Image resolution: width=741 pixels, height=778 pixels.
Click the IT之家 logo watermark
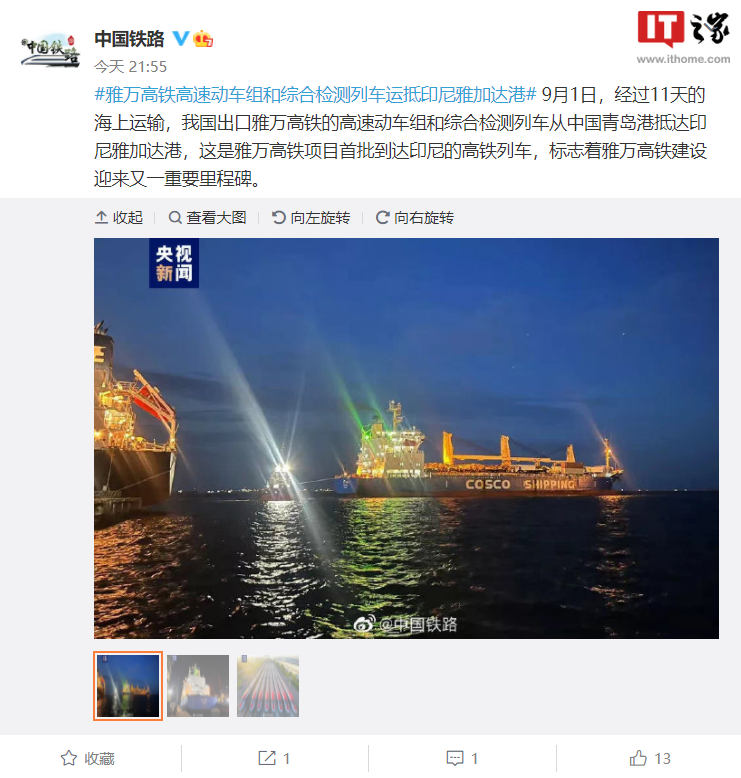(x=683, y=37)
